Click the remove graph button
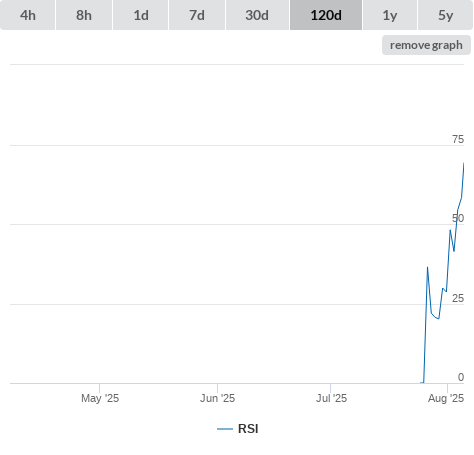474x455 pixels. click(426, 45)
